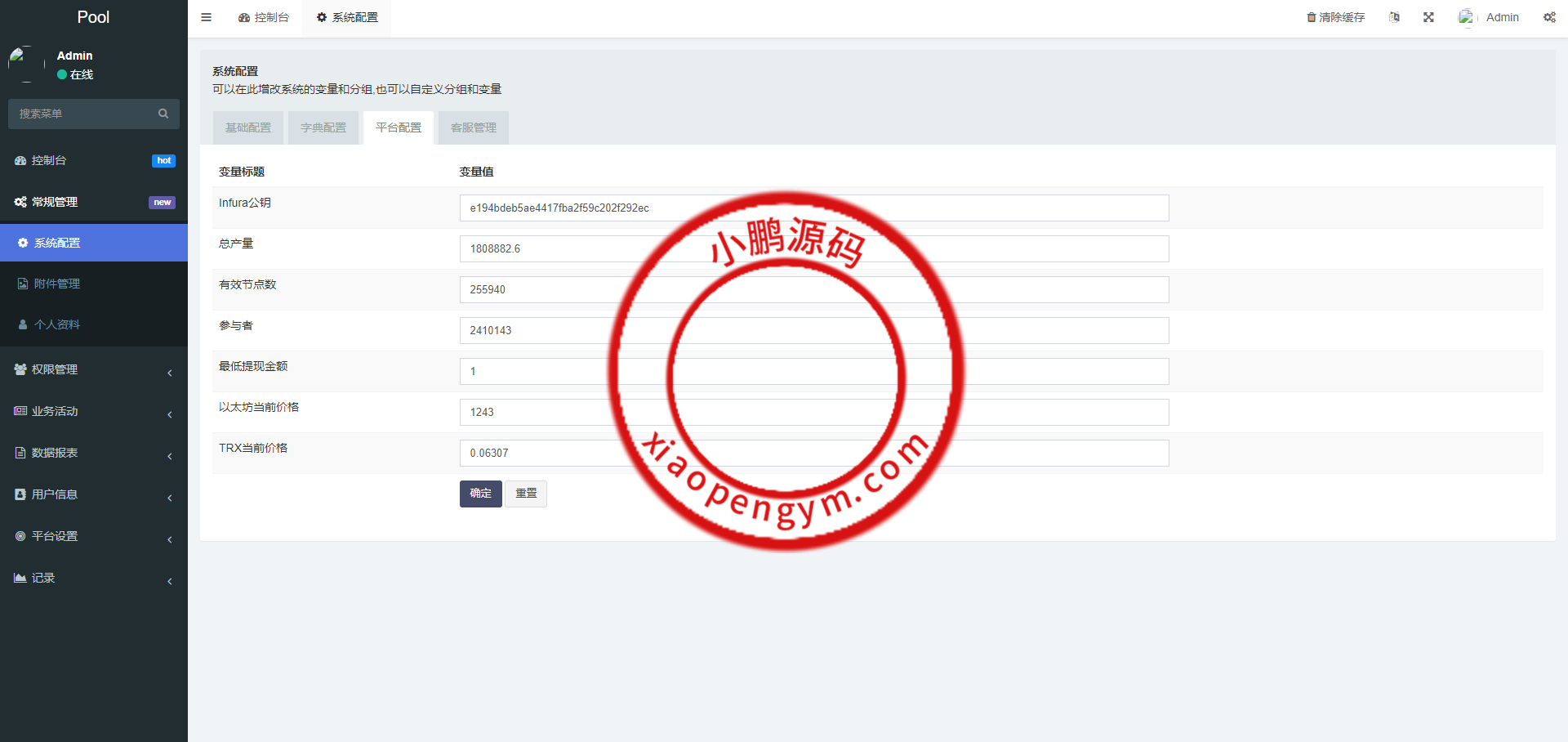Click the Admin avatar in the sidebar
Image resolution: width=1568 pixels, height=742 pixels.
click(x=26, y=65)
